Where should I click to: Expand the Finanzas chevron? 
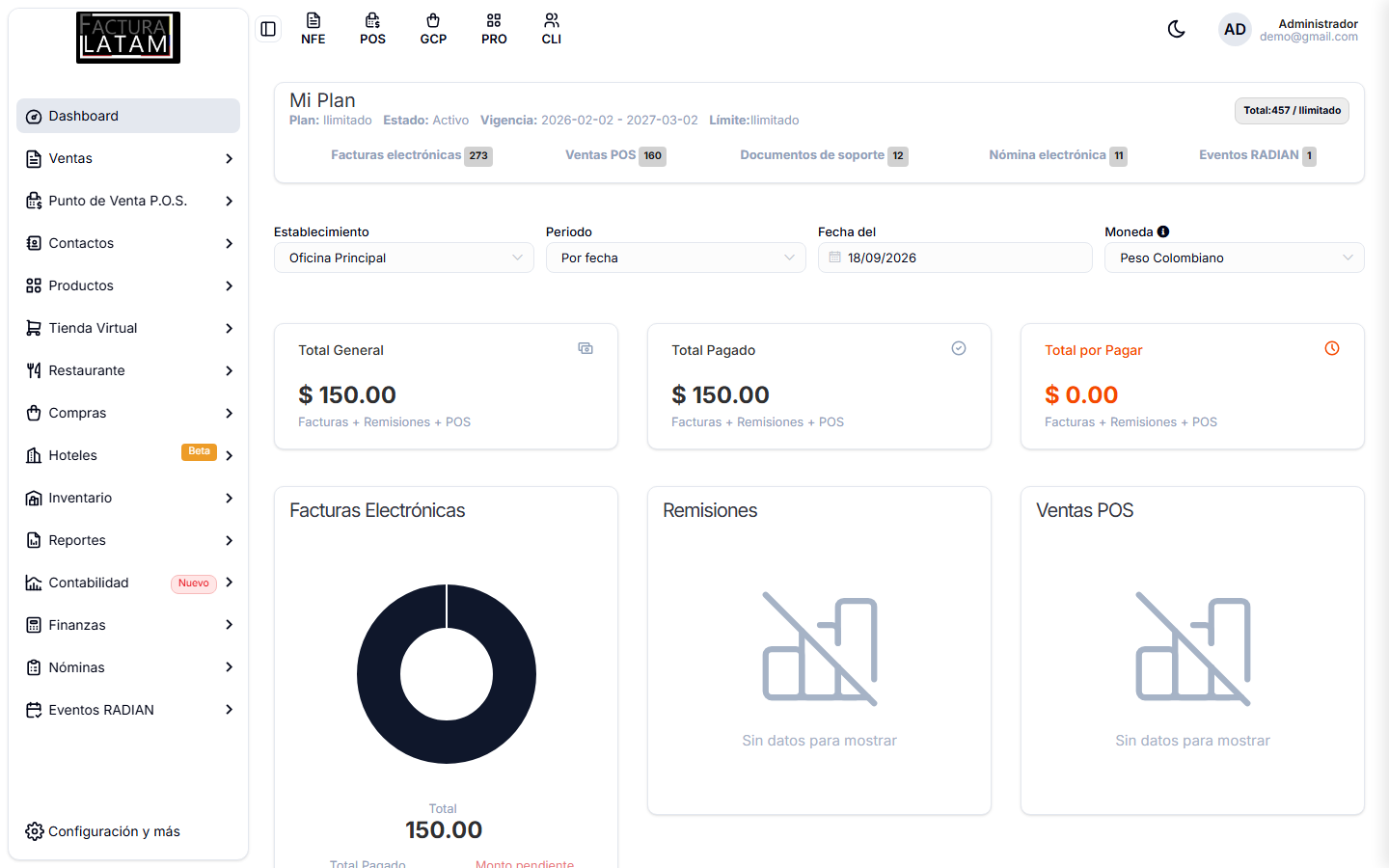pos(229,625)
